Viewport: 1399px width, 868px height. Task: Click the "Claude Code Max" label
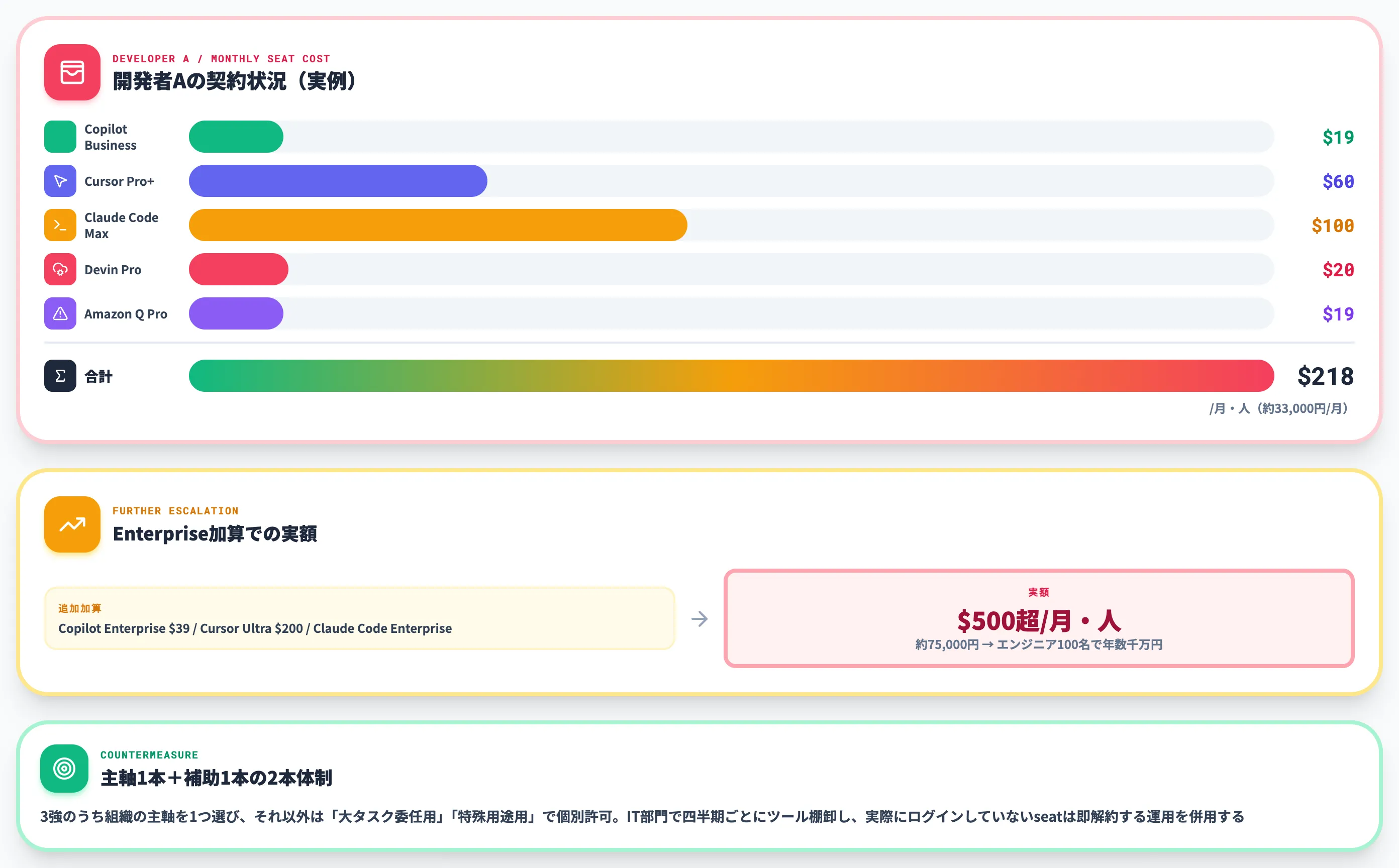pos(122,226)
